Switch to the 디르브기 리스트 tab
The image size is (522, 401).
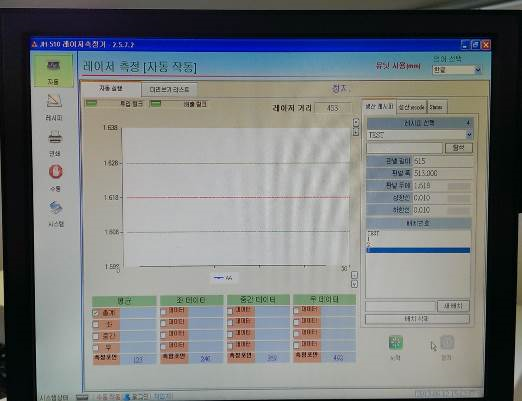169,89
